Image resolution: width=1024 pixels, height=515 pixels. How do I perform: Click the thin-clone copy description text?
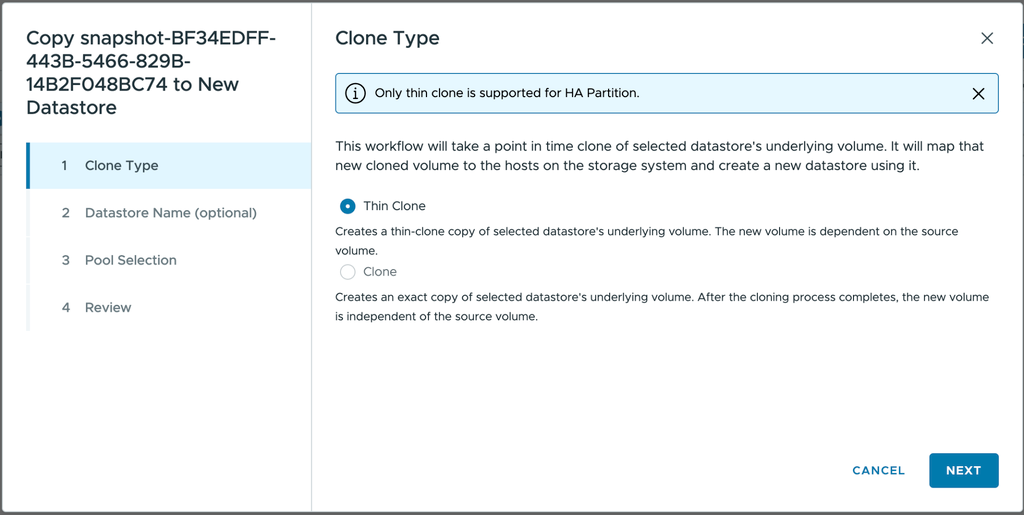[647, 241]
